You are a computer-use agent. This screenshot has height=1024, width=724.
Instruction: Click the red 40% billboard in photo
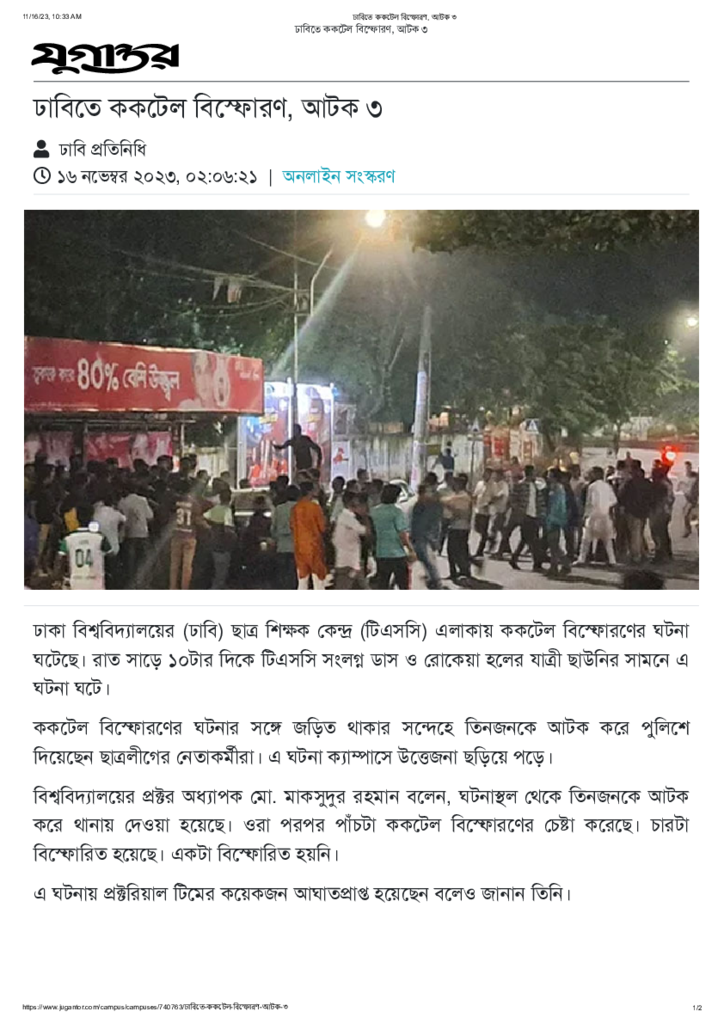click(144, 375)
